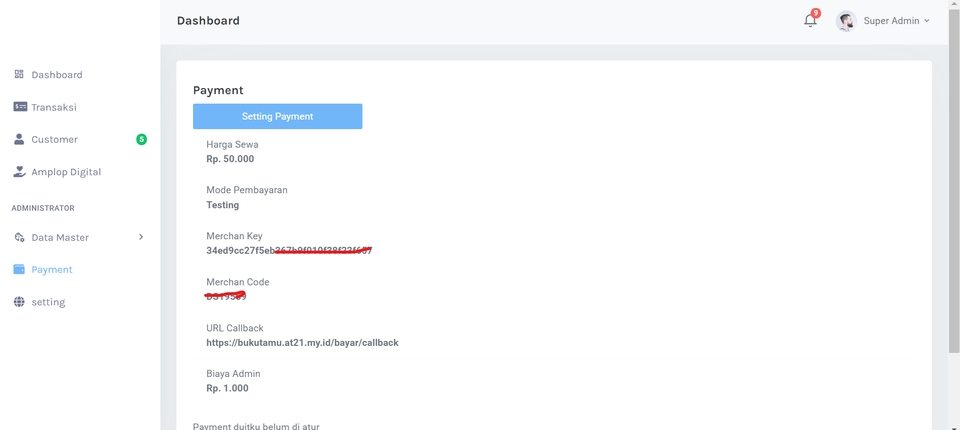This screenshot has width=960, height=430.
Task: Click the setting globe icon
Action: click(x=19, y=302)
